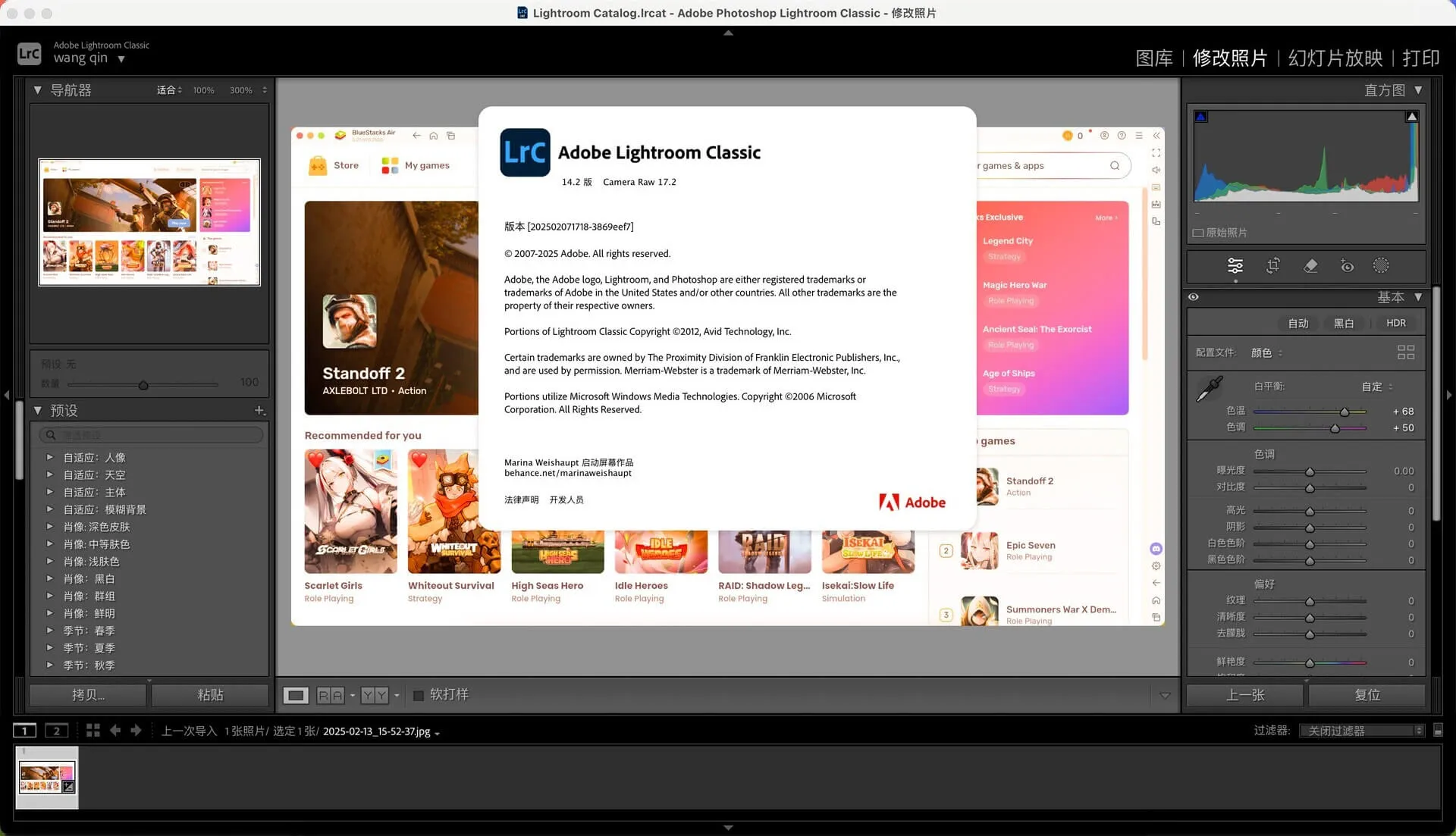This screenshot has width=1456, height=836.
Task: Click the 拷贝... button
Action: (x=88, y=695)
